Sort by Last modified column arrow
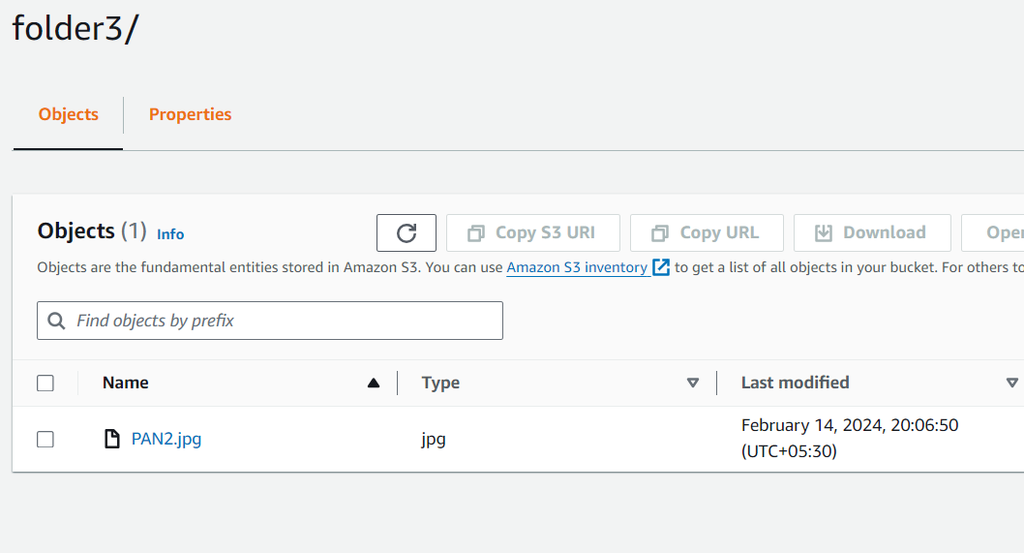The image size is (1024, 553). click(x=1012, y=383)
